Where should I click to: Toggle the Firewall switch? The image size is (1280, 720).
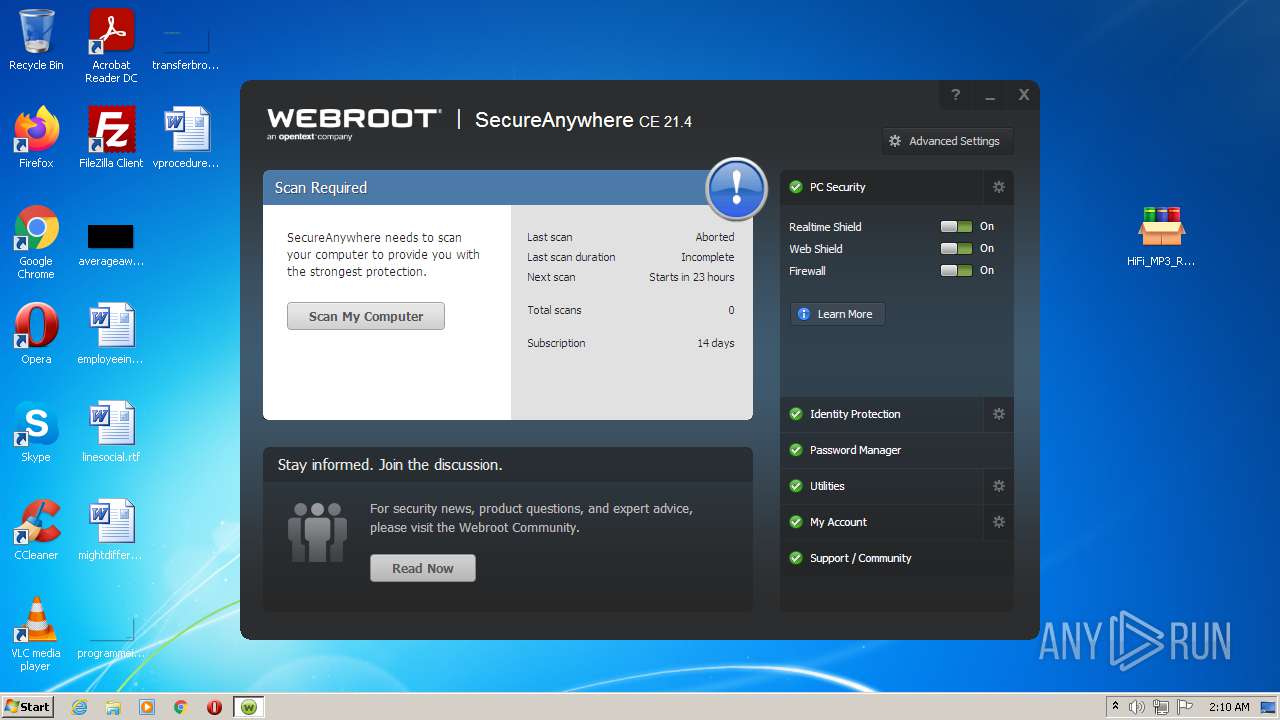(956, 271)
